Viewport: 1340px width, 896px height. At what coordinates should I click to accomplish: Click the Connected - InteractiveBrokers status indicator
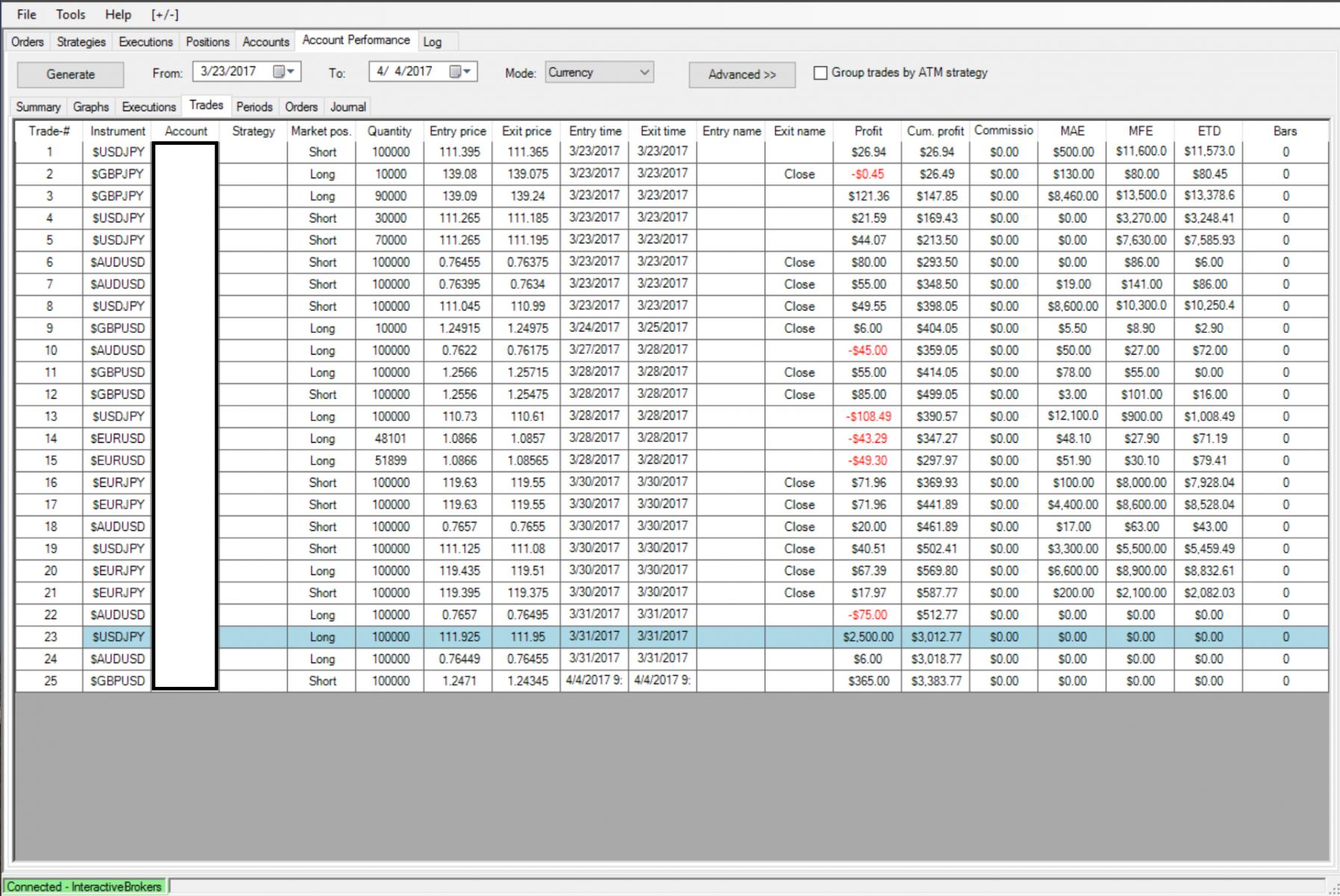(x=84, y=886)
